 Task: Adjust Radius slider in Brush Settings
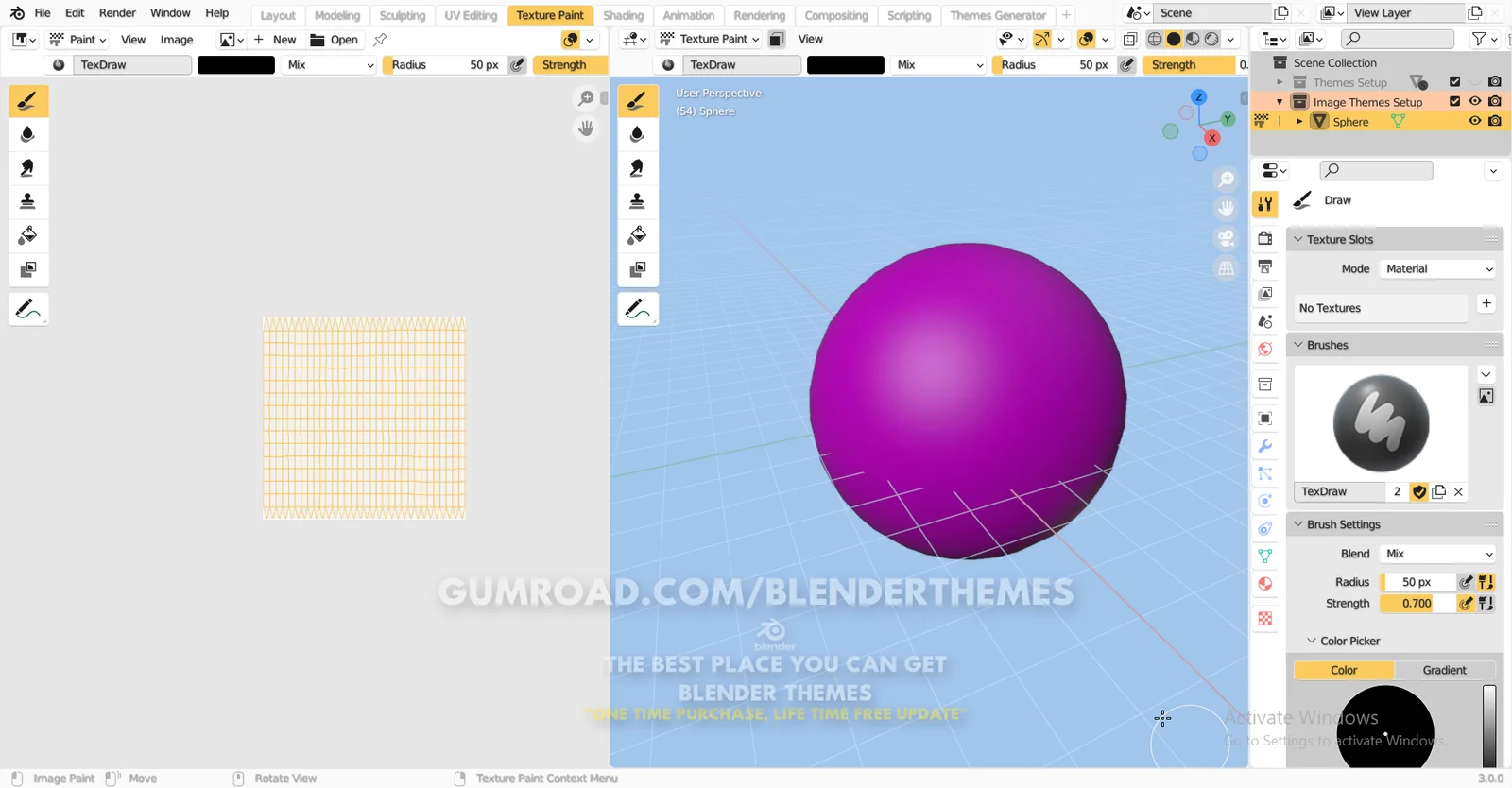[x=1417, y=582]
